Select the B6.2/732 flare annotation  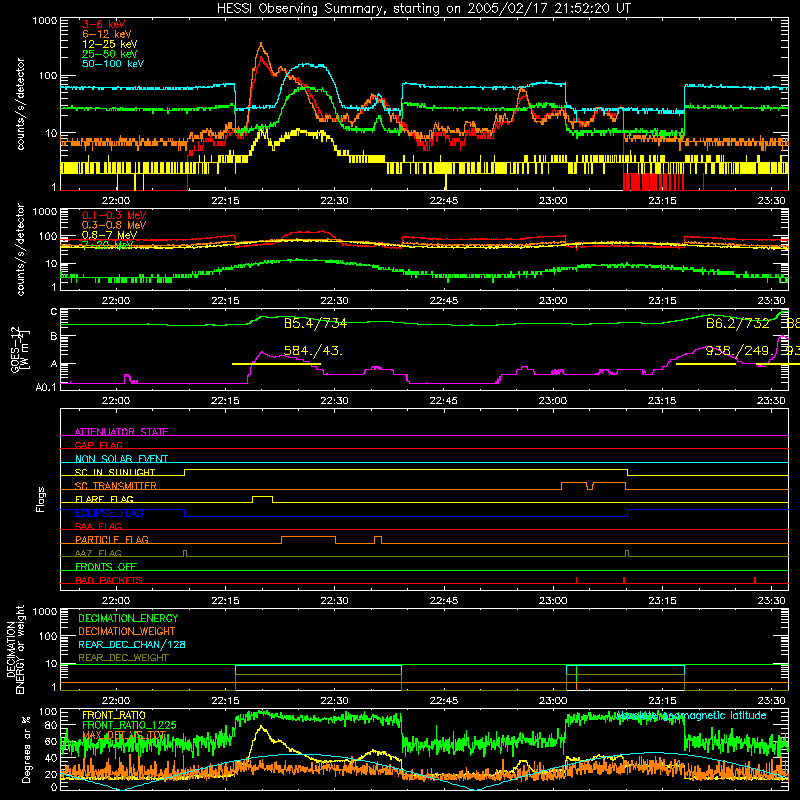click(x=737, y=323)
